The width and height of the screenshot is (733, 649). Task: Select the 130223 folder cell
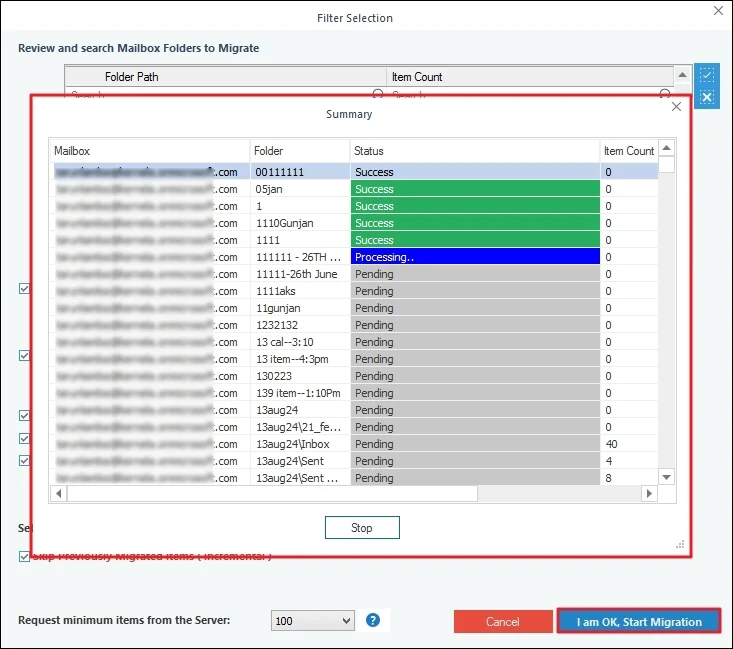[300, 376]
